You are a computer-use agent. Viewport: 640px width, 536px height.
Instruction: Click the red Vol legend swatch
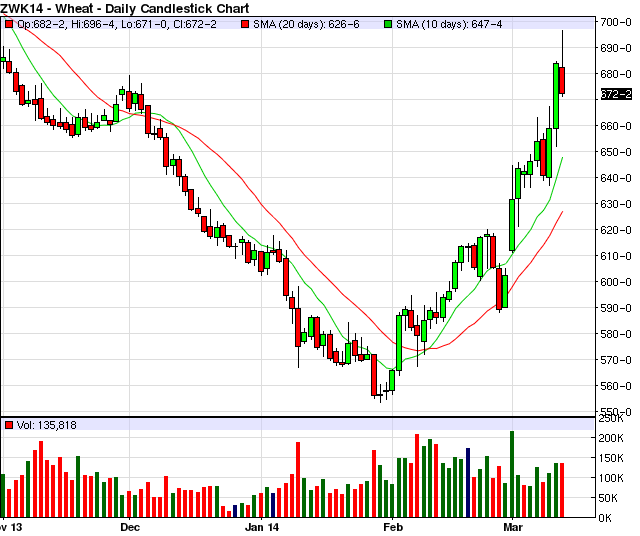[9, 425]
